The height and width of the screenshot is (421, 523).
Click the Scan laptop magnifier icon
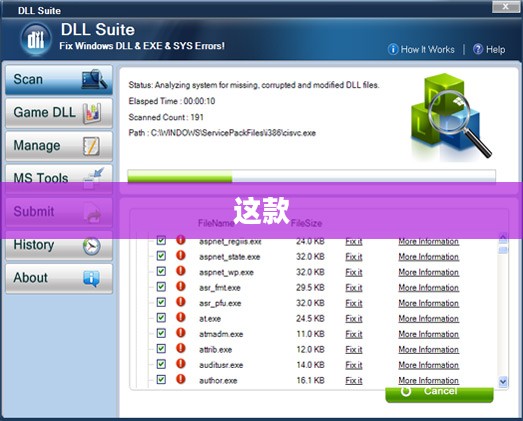[x=94, y=79]
